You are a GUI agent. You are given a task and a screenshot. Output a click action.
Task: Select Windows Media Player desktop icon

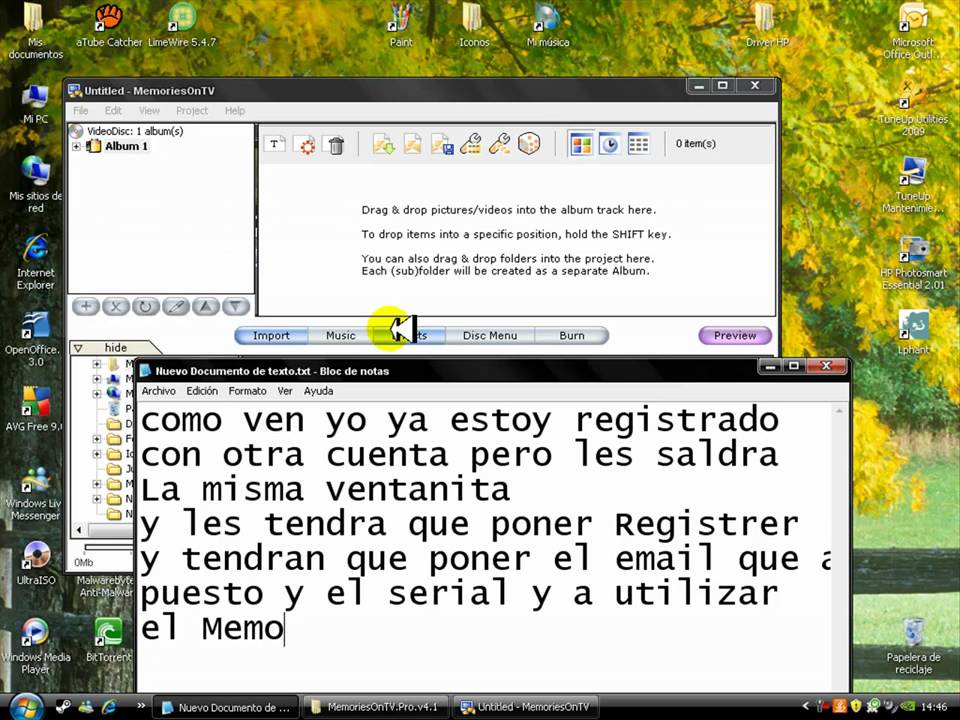click(x=36, y=647)
